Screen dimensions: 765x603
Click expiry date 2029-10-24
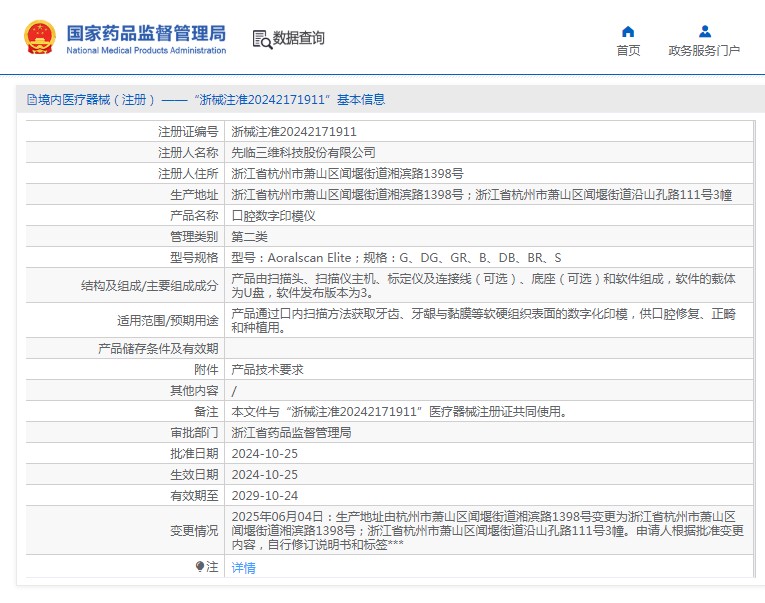pyautogui.click(x=264, y=495)
